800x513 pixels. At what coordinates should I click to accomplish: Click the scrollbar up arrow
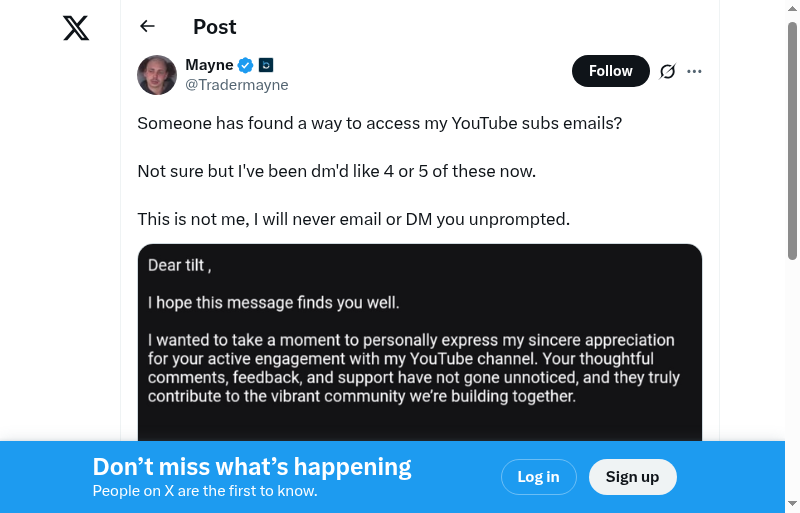coord(792,9)
